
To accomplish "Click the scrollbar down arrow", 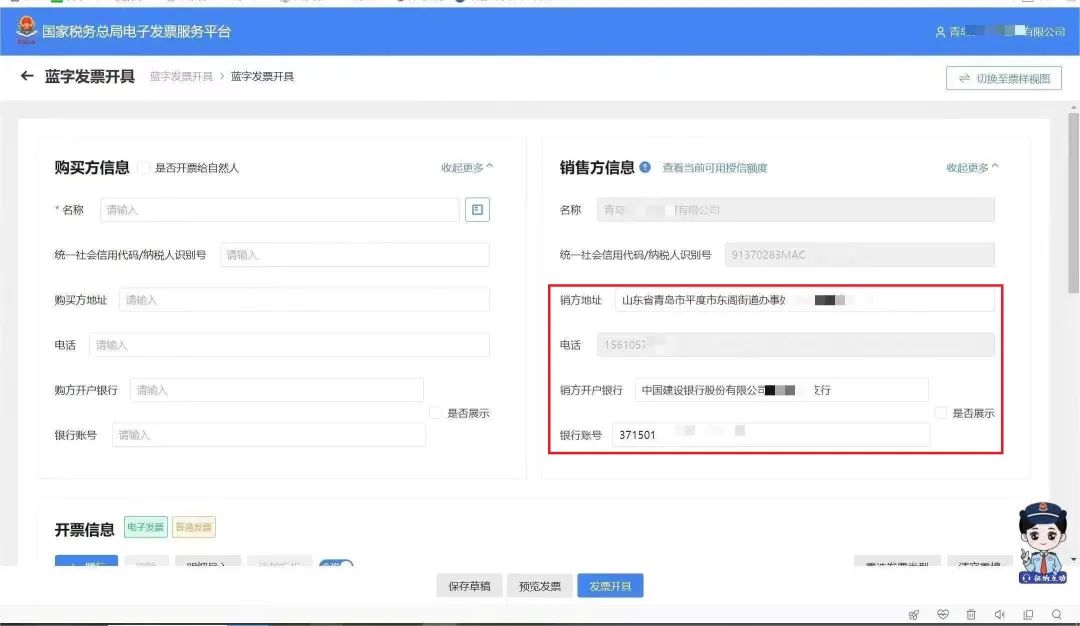I will (1073, 560).
